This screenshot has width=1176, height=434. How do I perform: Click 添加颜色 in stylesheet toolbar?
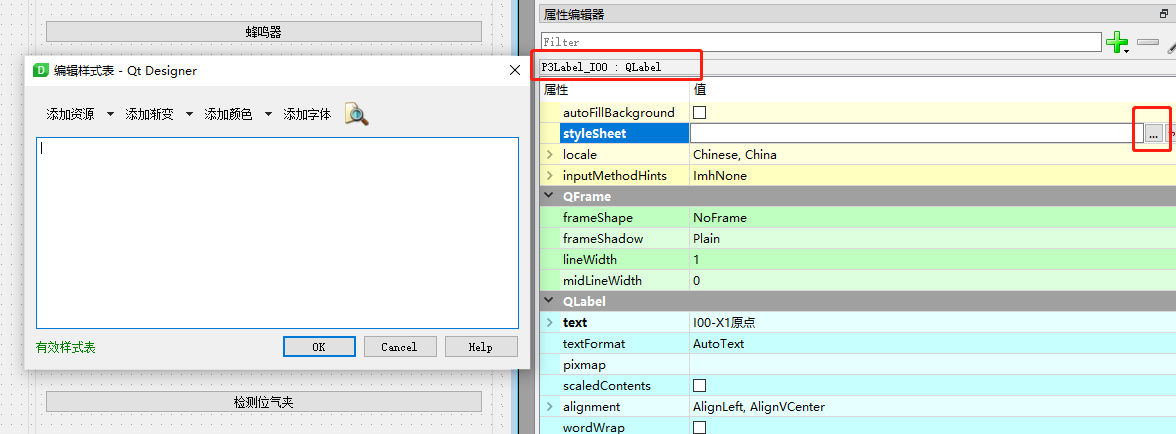click(x=228, y=115)
